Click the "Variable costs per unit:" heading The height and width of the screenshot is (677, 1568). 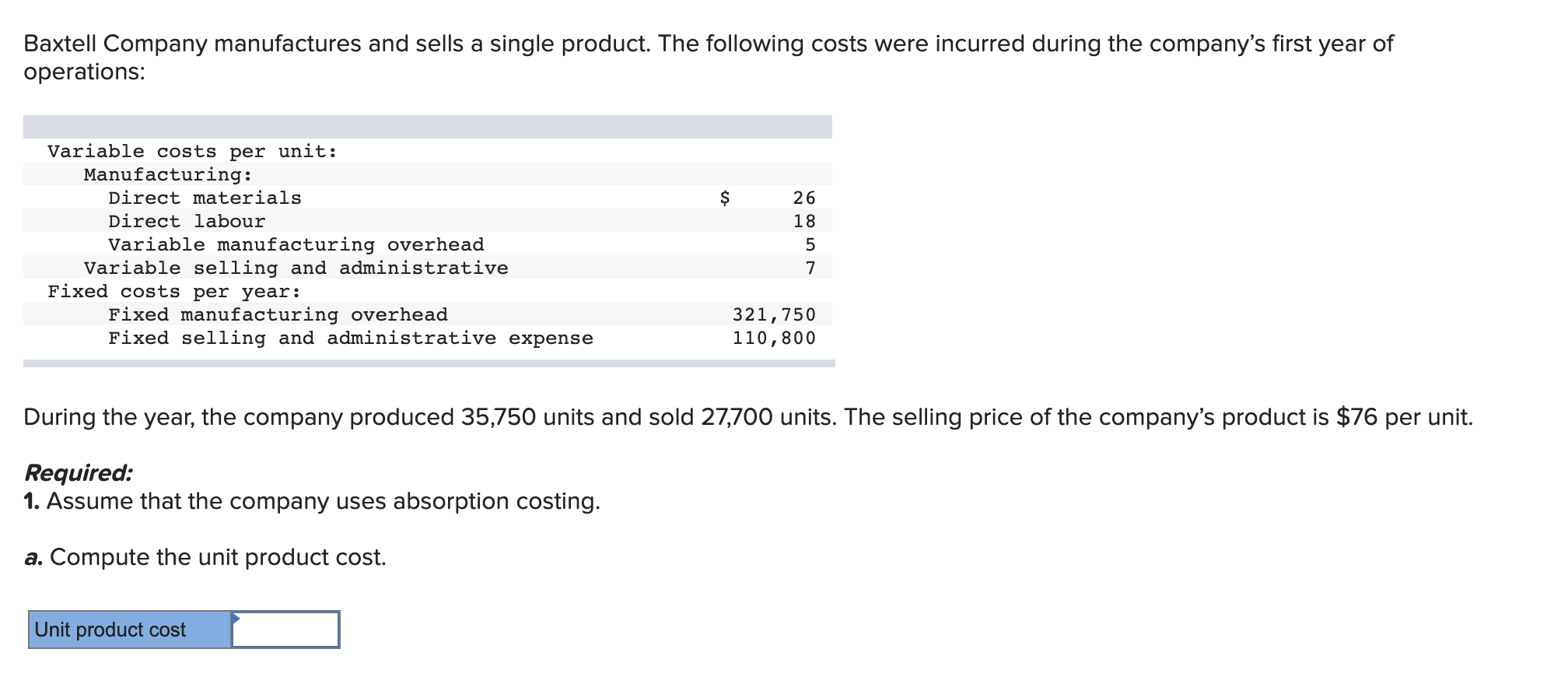pos(192,152)
